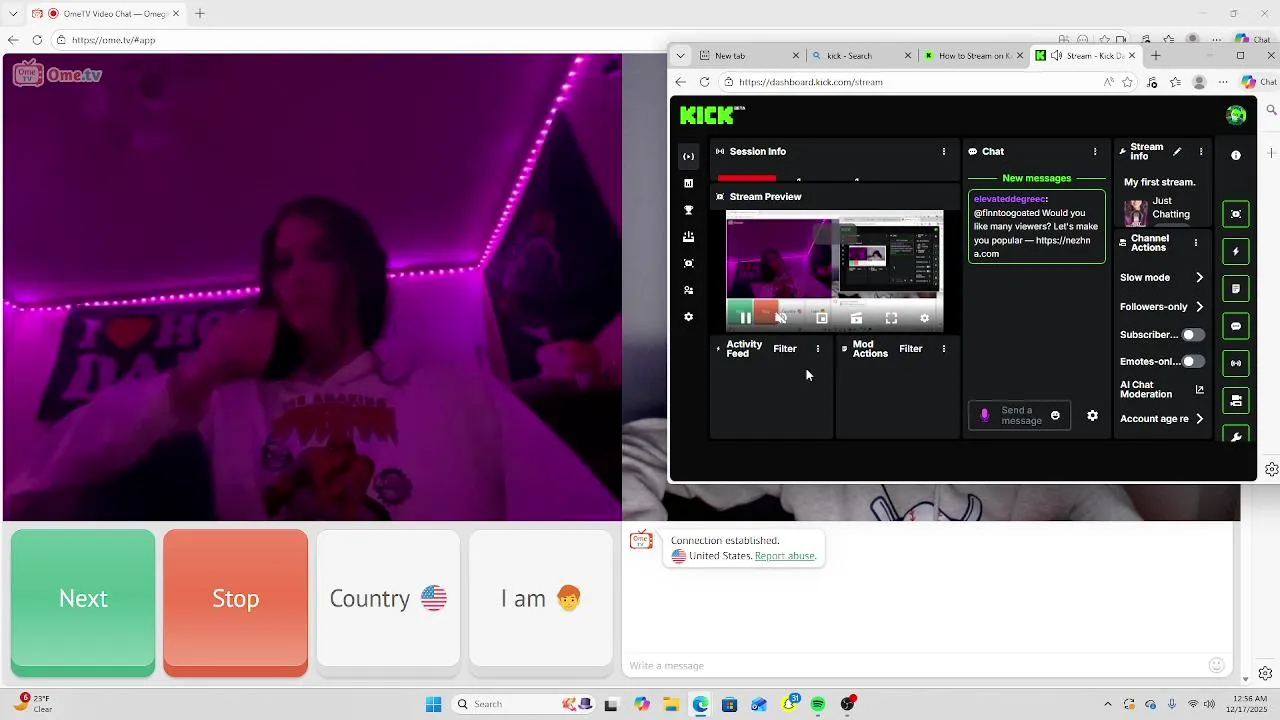This screenshot has height=720, width=1280.
Task: Open the OmeTV emoji picker smiley
Action: click(x=1217, y=665)
